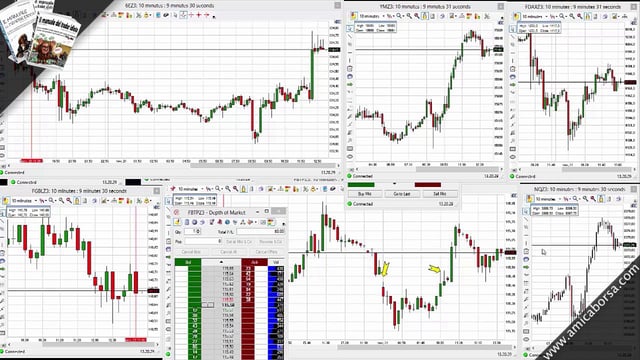The width and height of the screenshot is (640, 360).
Task: Toggle the highlighted pointer tool in YMZ3 sidebar
Action: (x=350, y=29)
